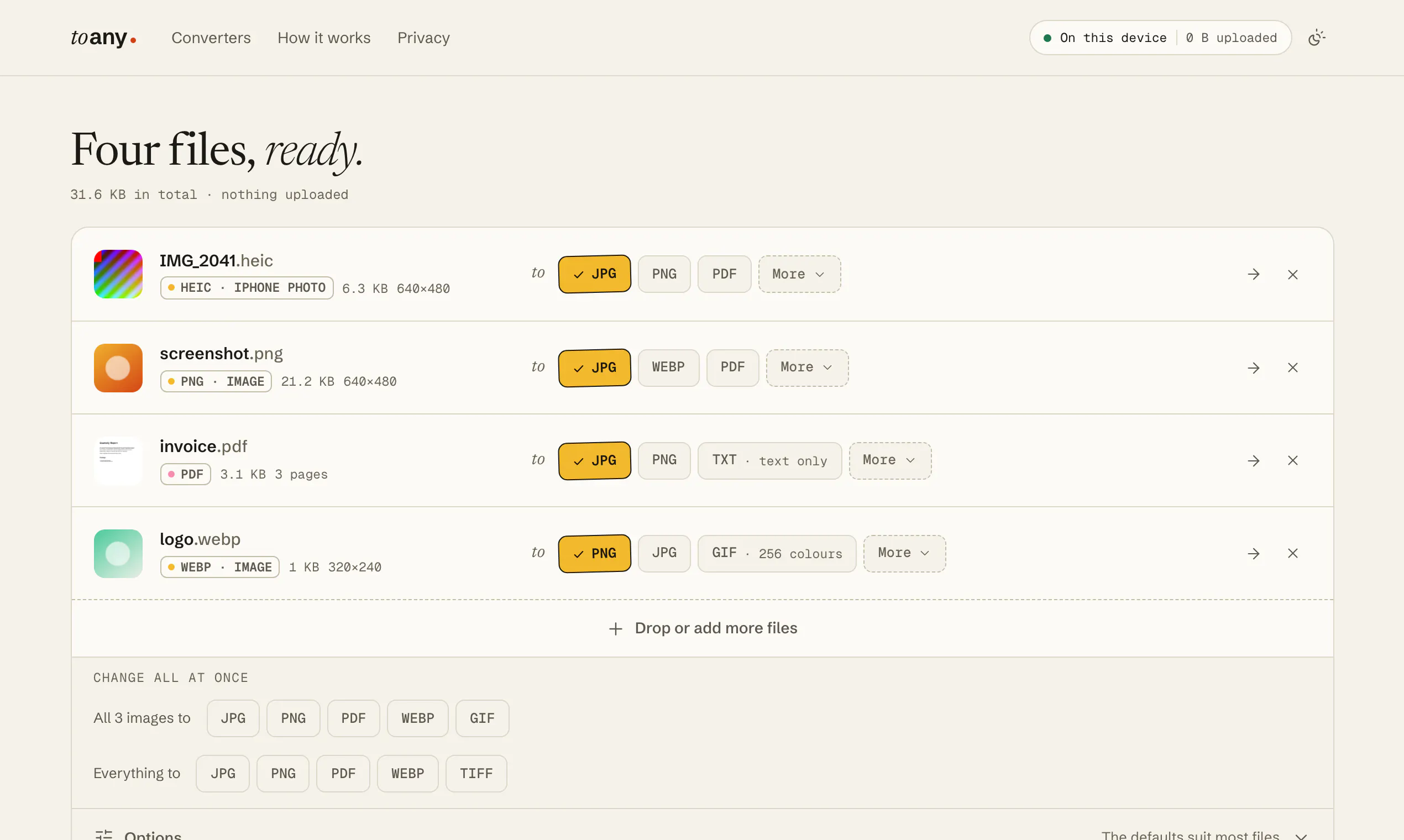The height and width of the screenshot is (840, 1404).
Task: Open the Converters menu
Action: (x=211, y=38)
